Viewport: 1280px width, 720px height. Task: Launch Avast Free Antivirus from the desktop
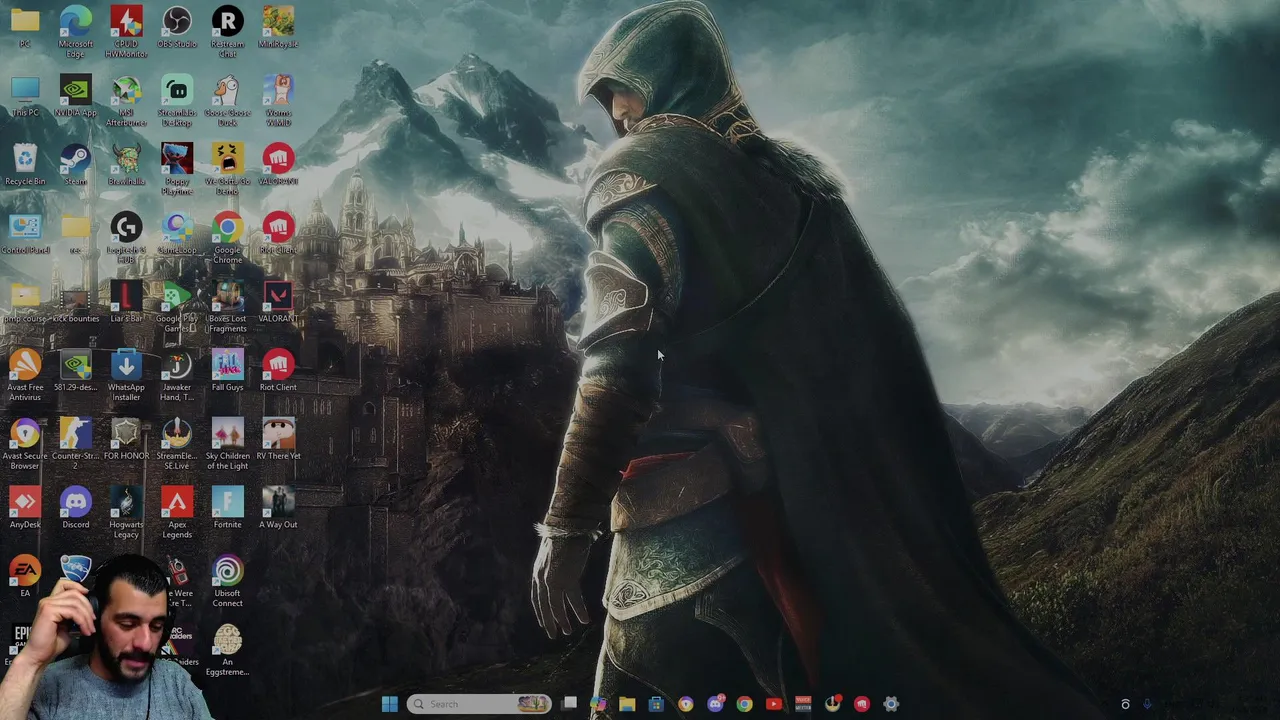25,374
